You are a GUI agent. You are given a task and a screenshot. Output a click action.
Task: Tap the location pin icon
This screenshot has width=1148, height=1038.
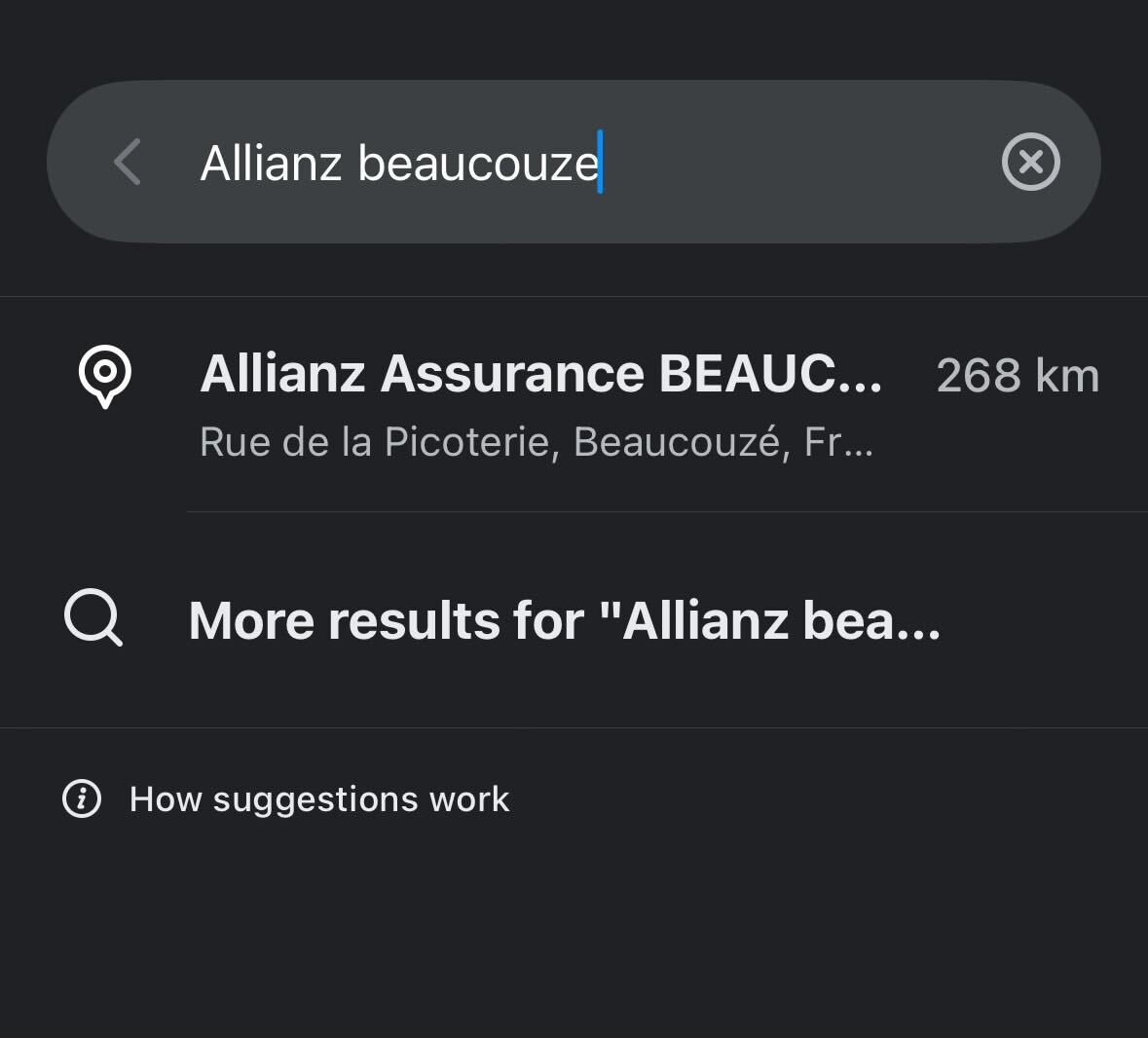(105, 376)
